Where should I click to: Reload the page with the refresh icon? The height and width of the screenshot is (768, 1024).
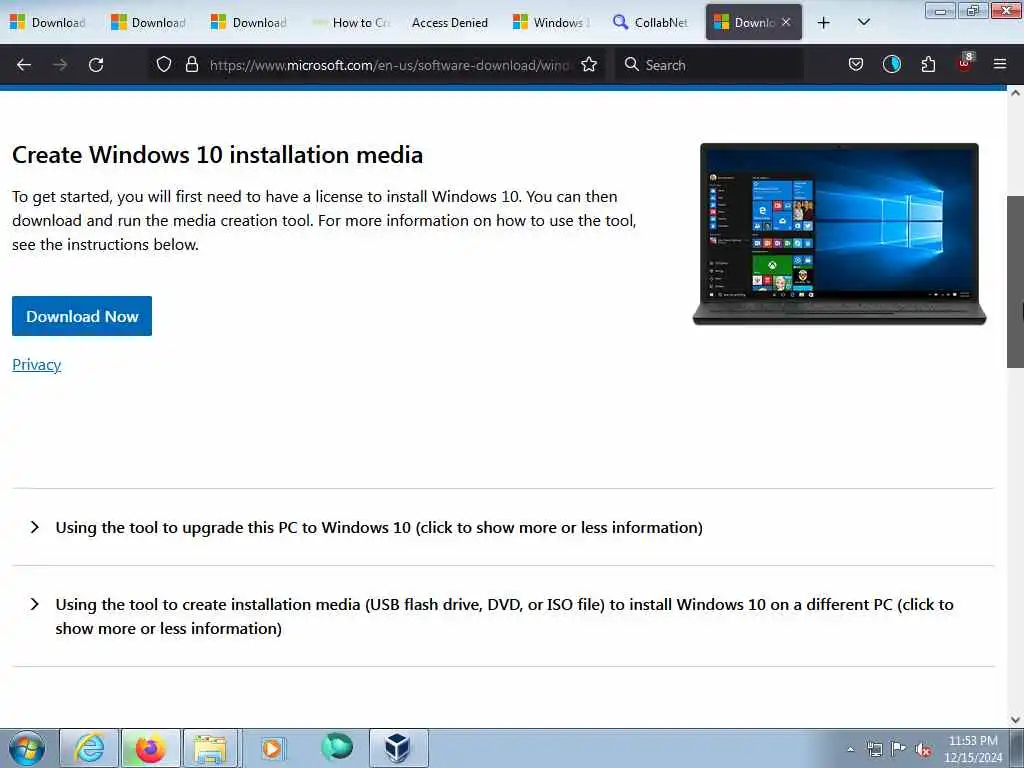pyautogui.click(x=96, y=65)
